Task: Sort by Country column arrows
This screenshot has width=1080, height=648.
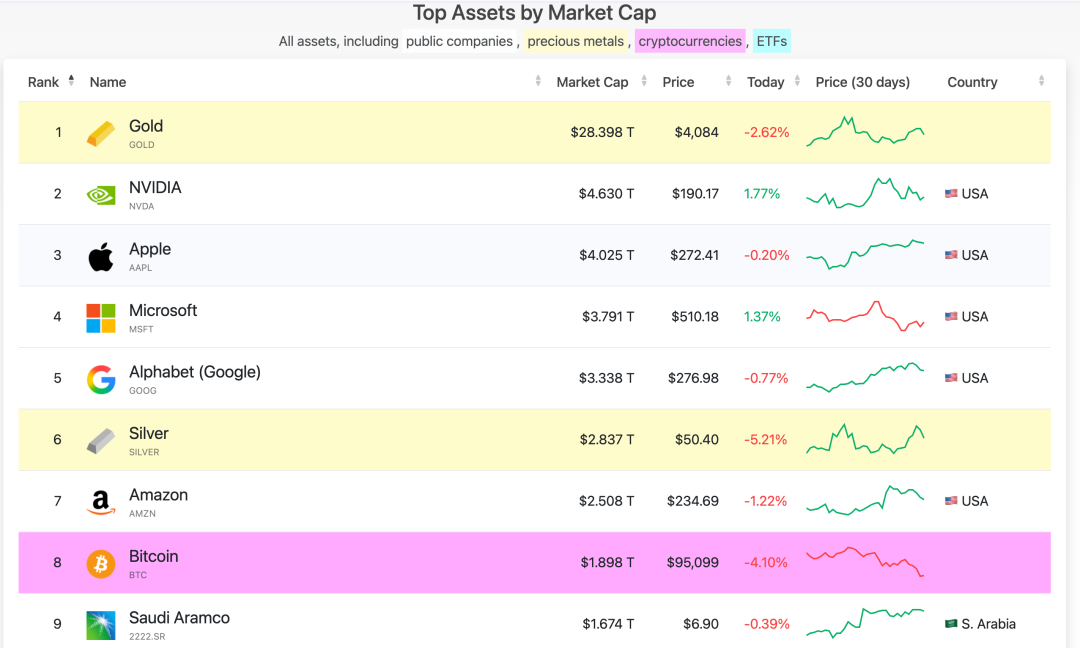Action: point(1041,81)
